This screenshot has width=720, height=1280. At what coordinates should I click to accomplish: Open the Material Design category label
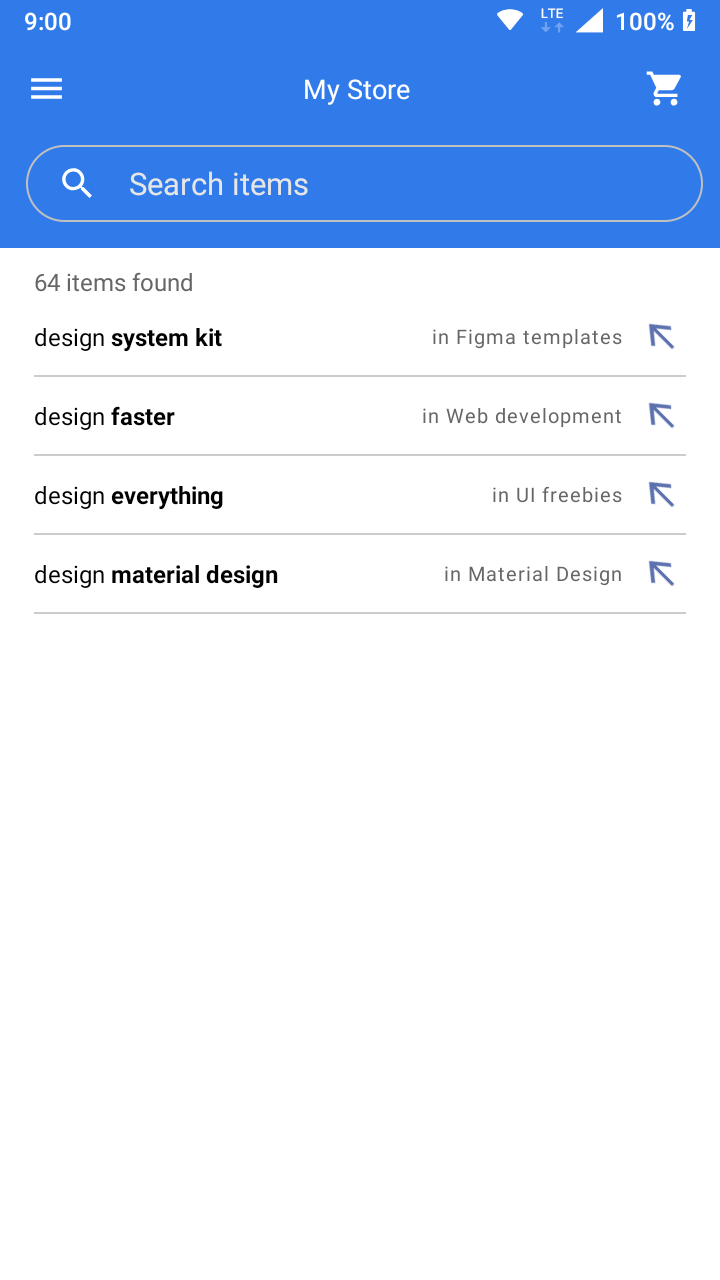533,575
